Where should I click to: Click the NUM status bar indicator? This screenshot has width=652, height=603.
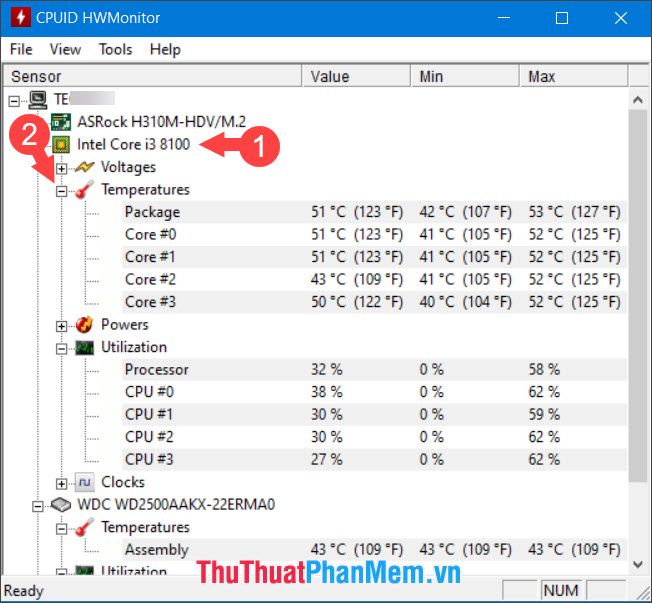point(561,590)
